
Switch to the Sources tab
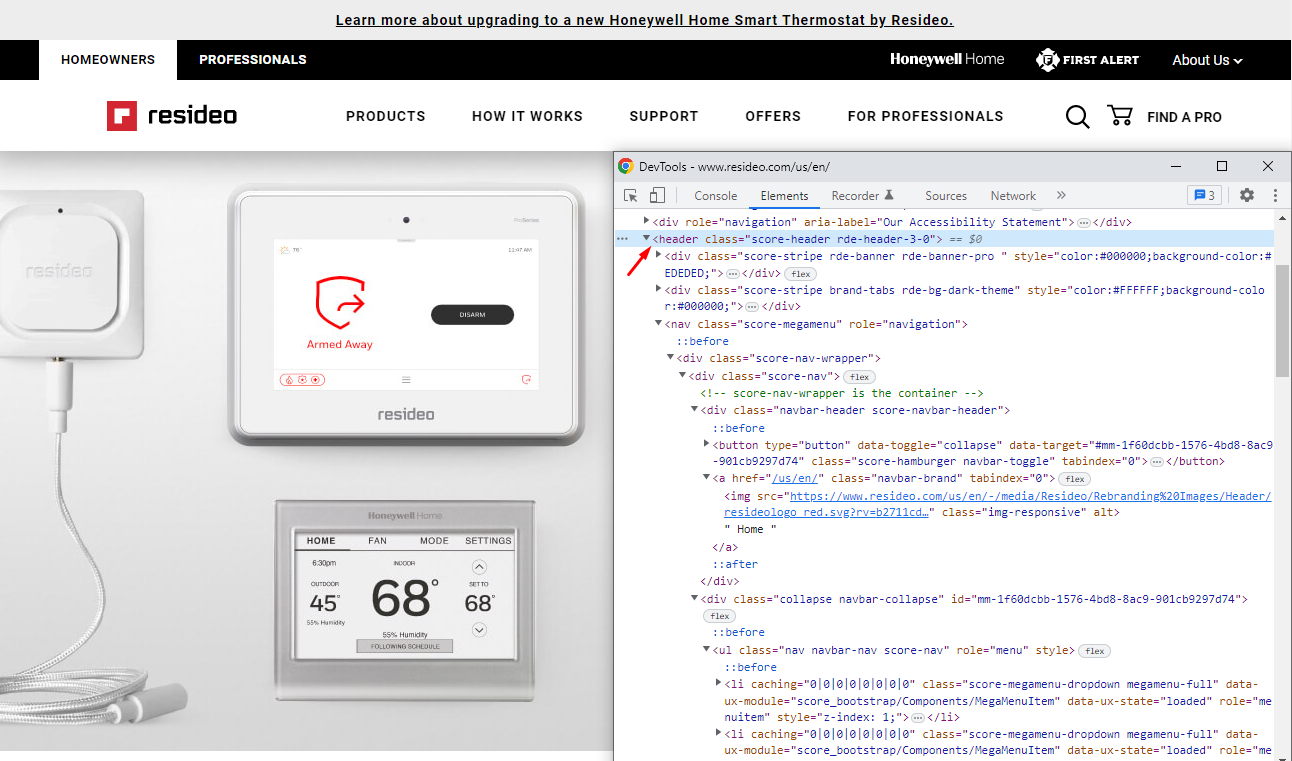[945, 196]
